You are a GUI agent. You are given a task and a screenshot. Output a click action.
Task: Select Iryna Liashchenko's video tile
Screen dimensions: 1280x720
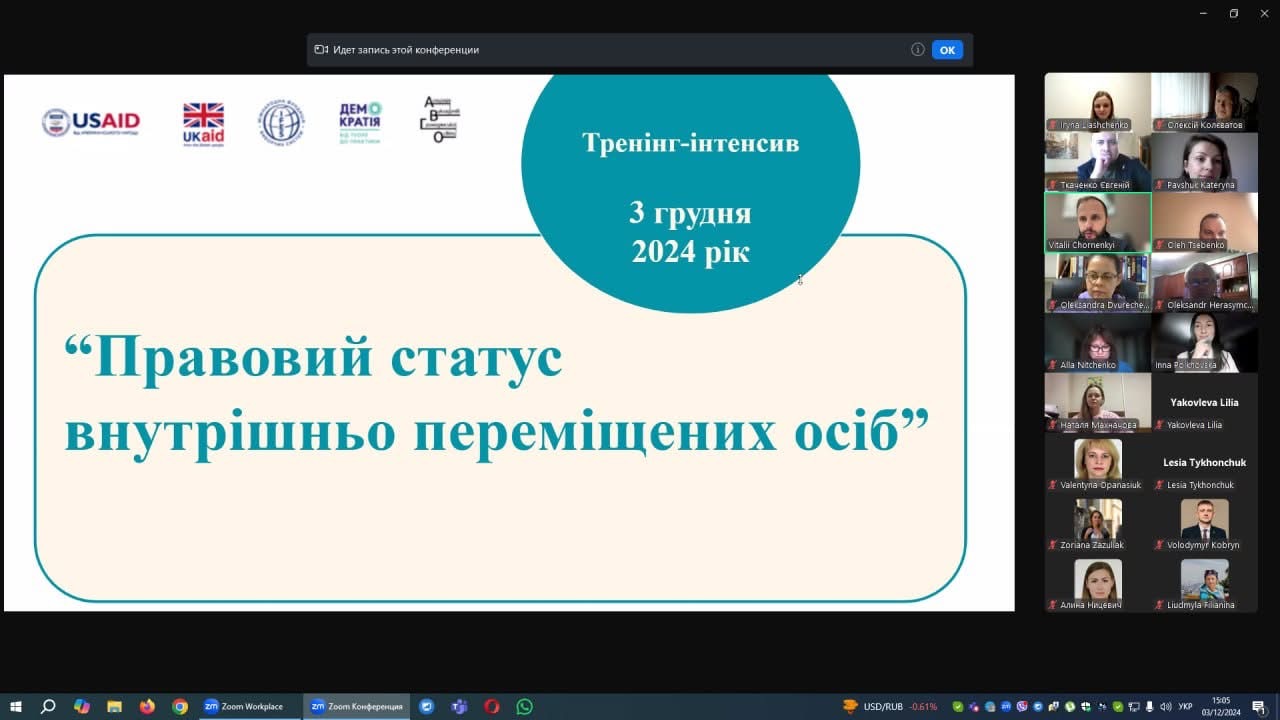pyautogui.click(x=1097, y=102)
